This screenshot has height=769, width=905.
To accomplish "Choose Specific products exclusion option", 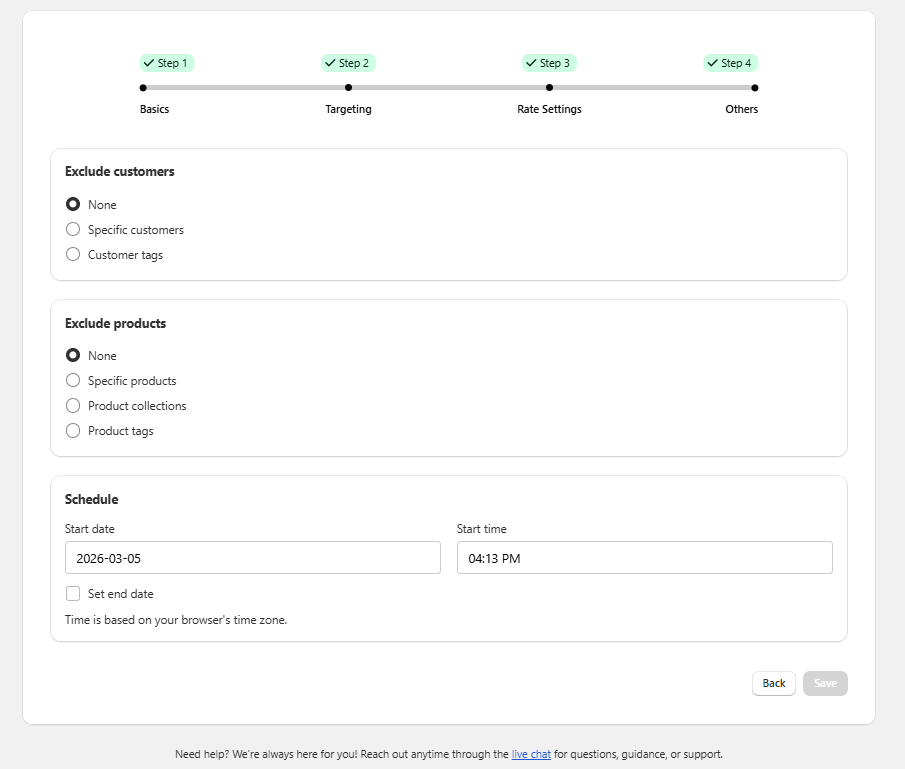I will (73, 380).
